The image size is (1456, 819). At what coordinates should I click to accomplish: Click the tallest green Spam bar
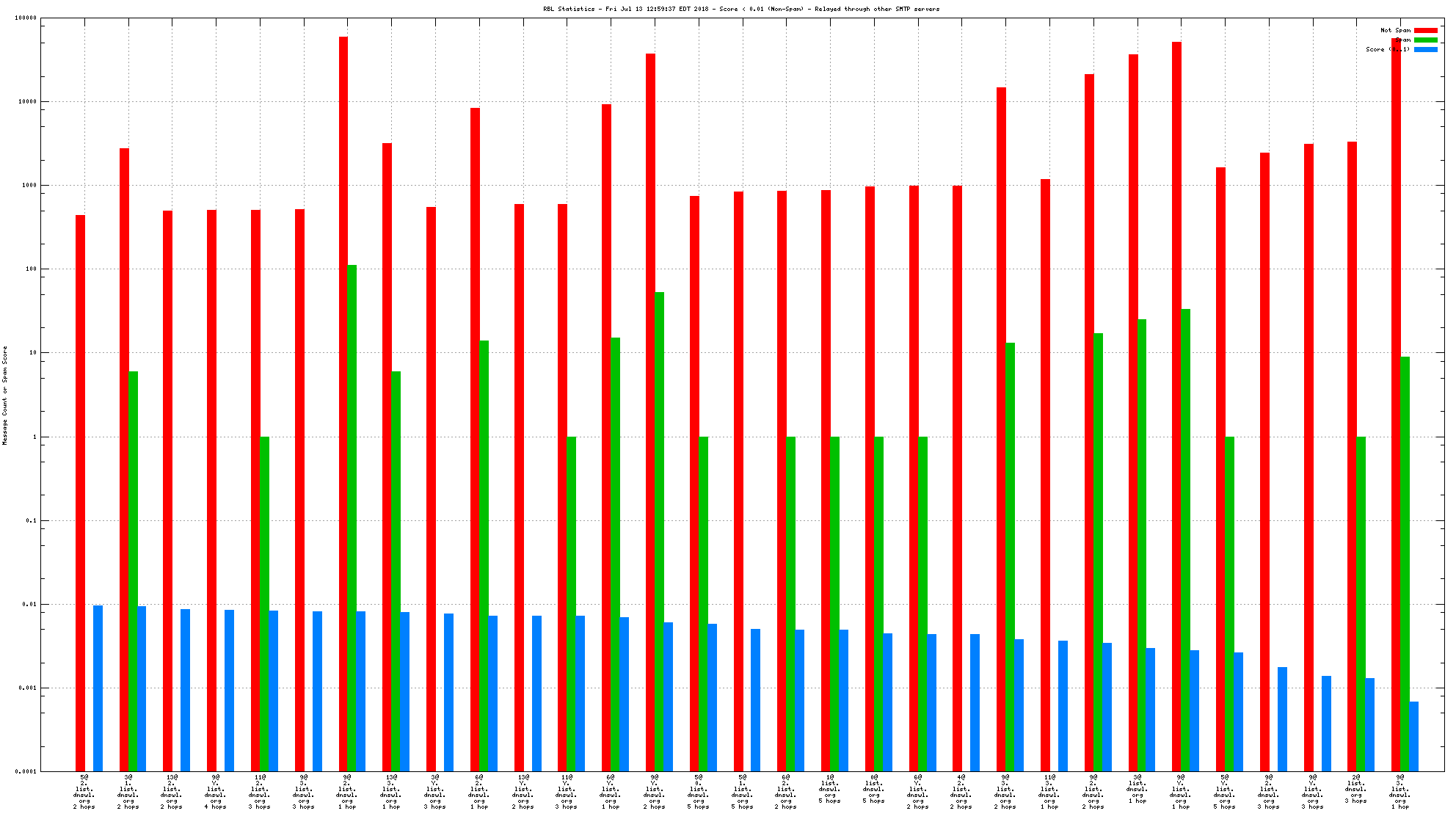point(352,514)
